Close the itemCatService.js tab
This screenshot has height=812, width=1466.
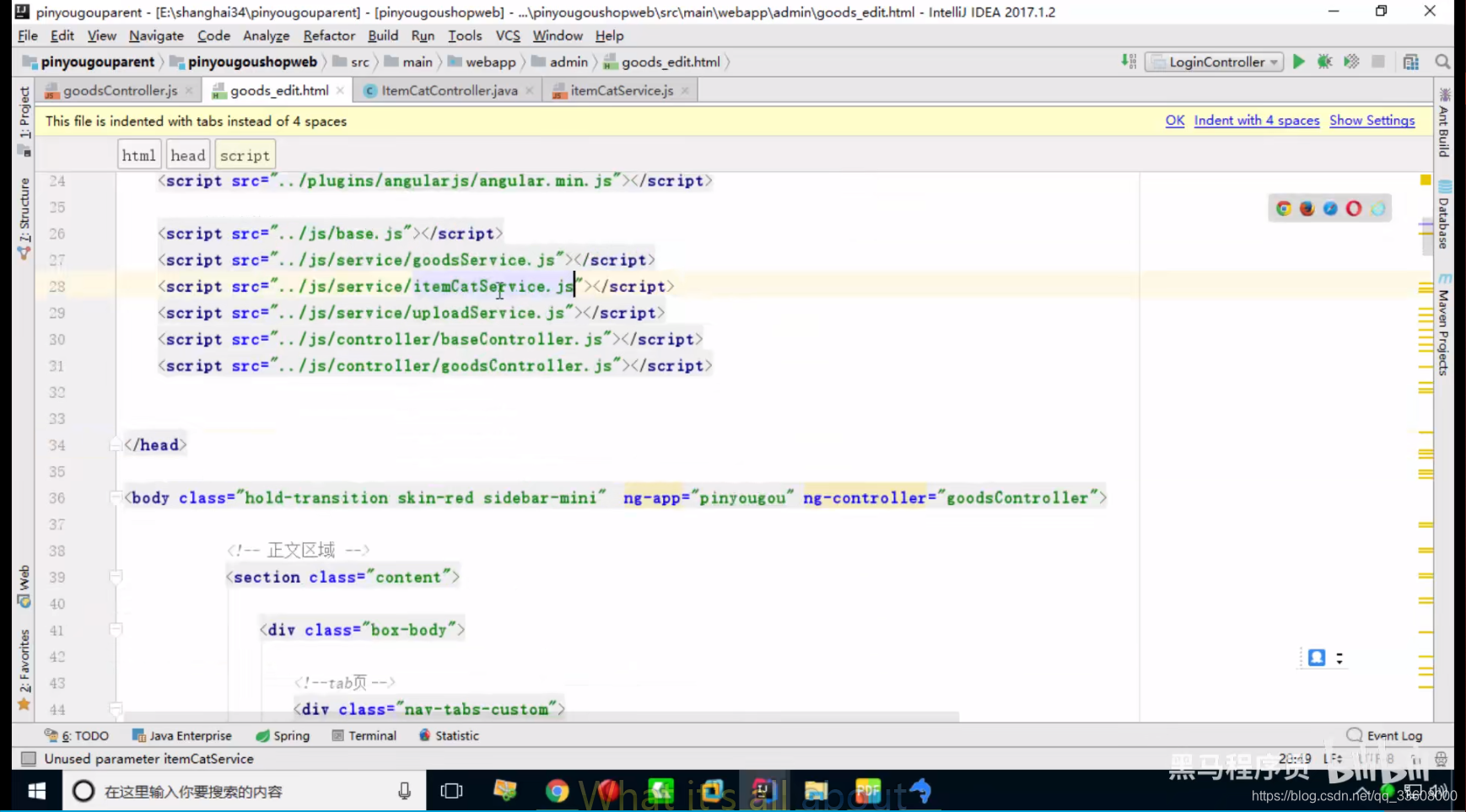coord(685,90)
